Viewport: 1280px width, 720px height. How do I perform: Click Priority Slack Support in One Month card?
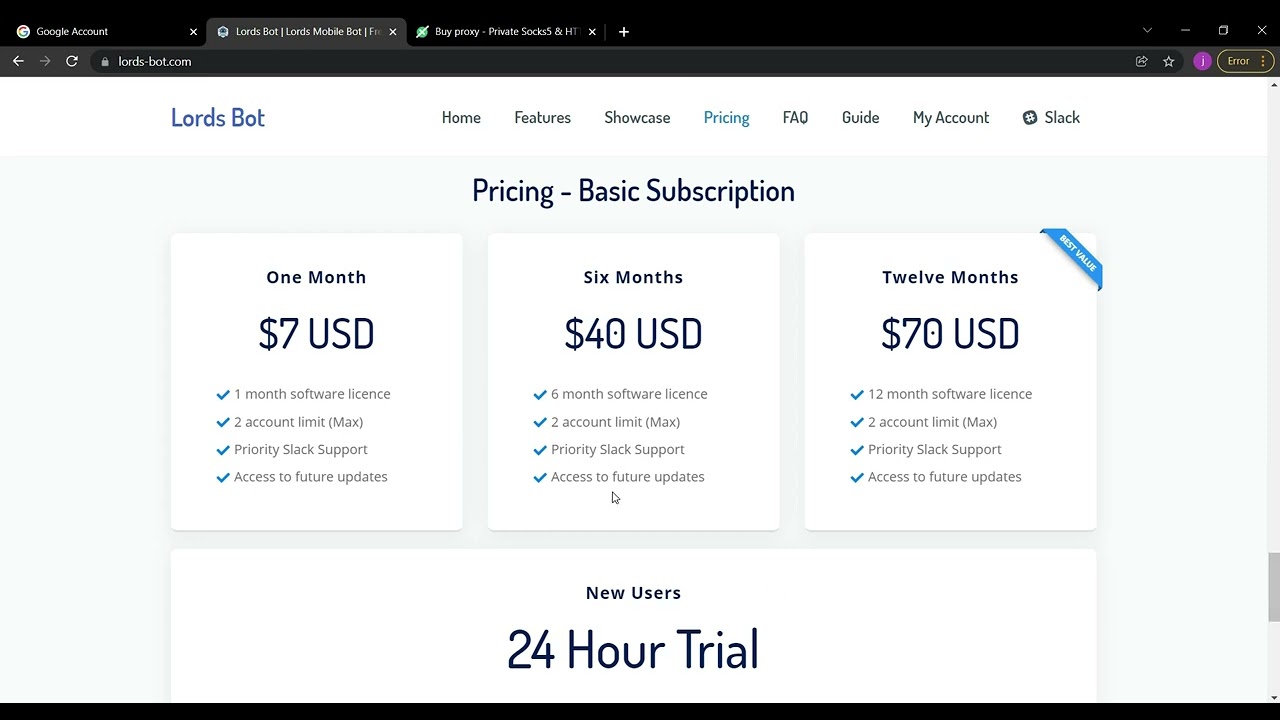tap(301, 450)
